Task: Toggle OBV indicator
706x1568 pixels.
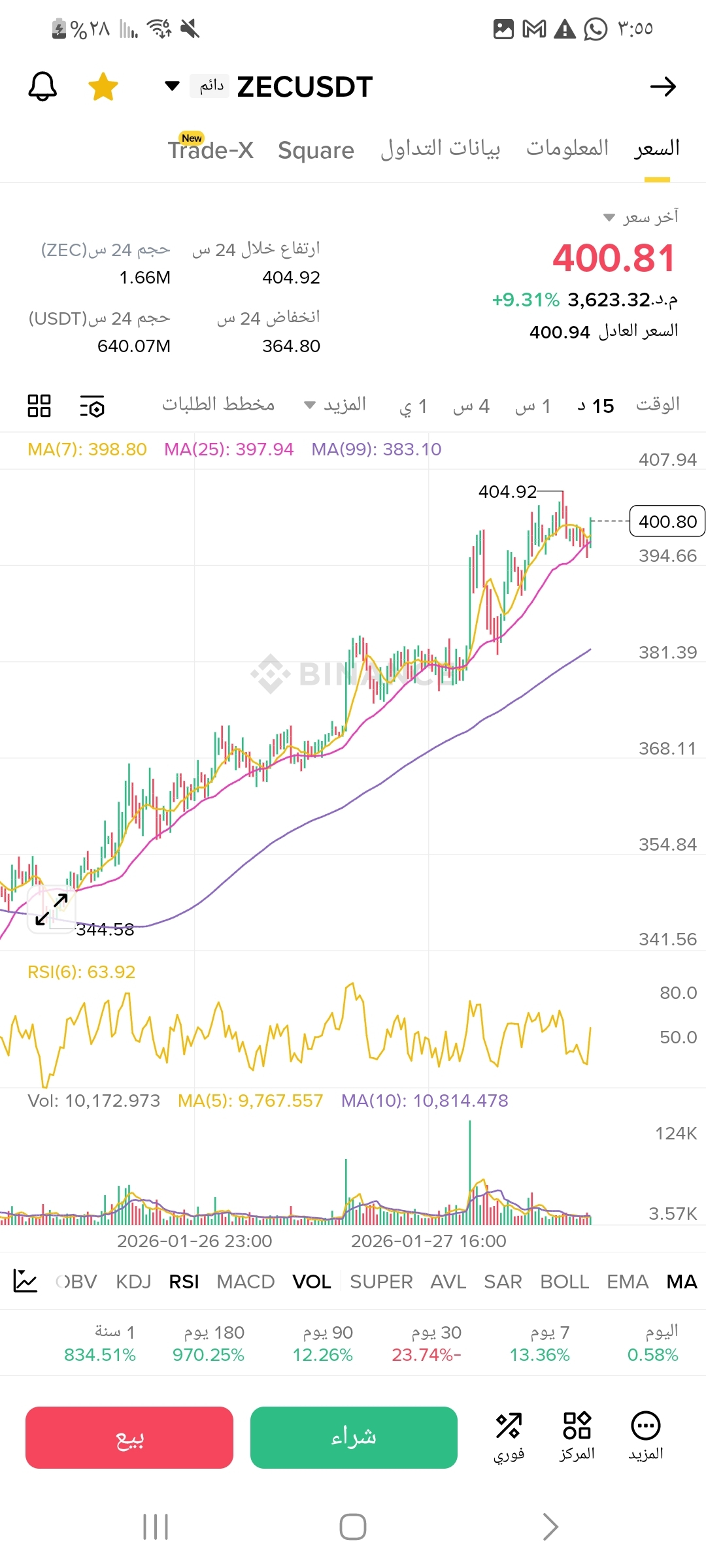Action: point(76,1282)
